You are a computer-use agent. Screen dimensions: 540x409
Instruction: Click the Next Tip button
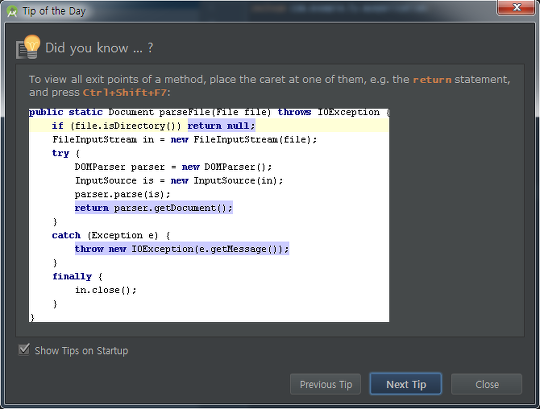click(406, 384)
